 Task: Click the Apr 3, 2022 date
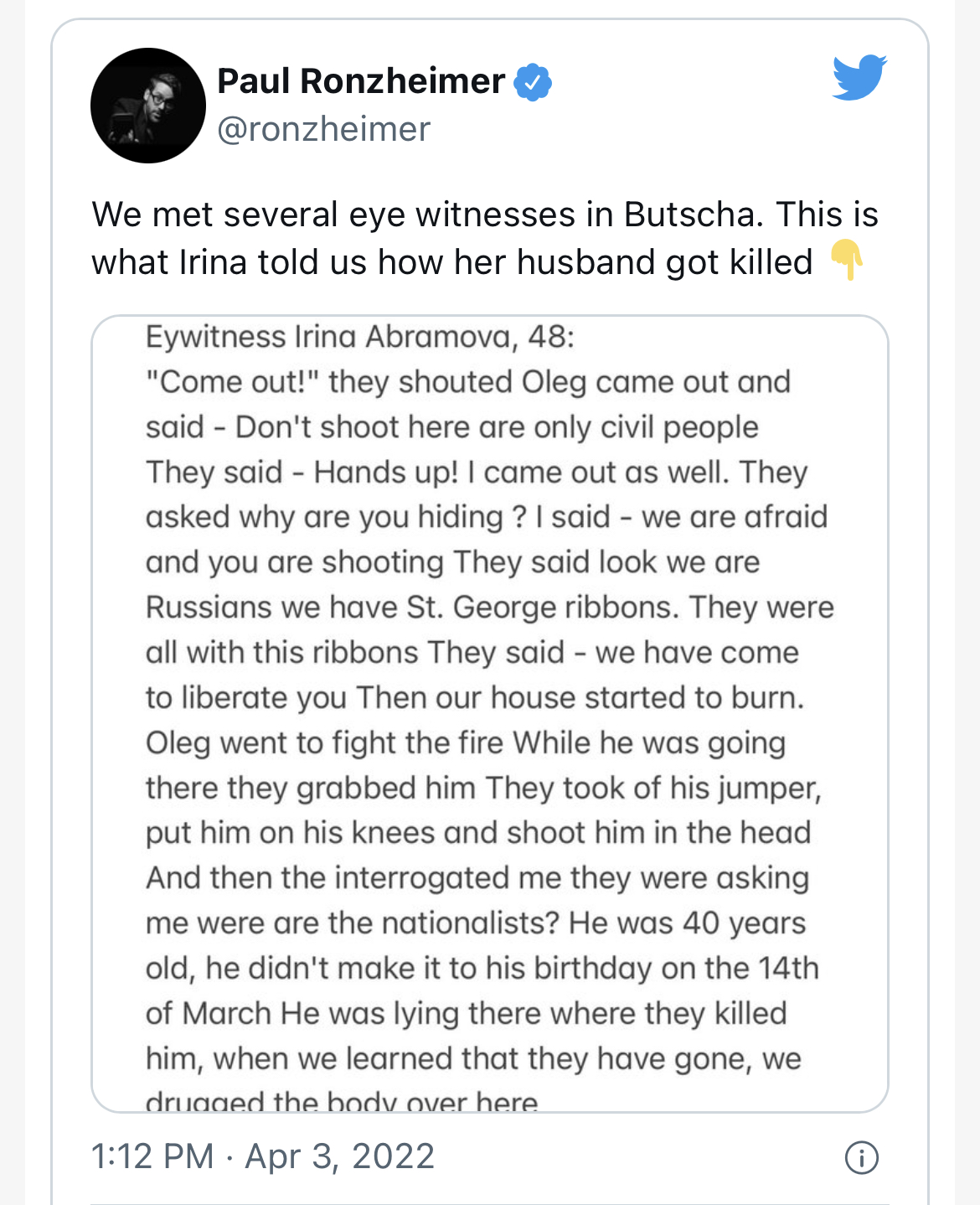pos(339,1156)
